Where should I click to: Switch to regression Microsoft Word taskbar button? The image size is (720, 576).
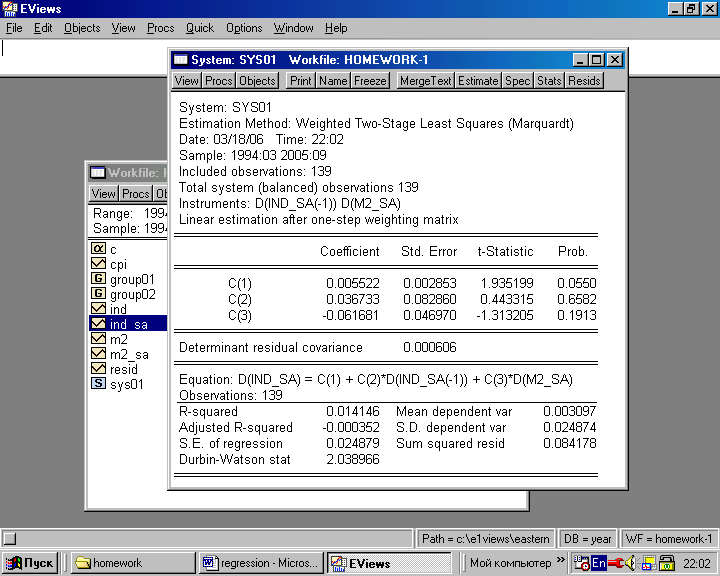(261, 563)
